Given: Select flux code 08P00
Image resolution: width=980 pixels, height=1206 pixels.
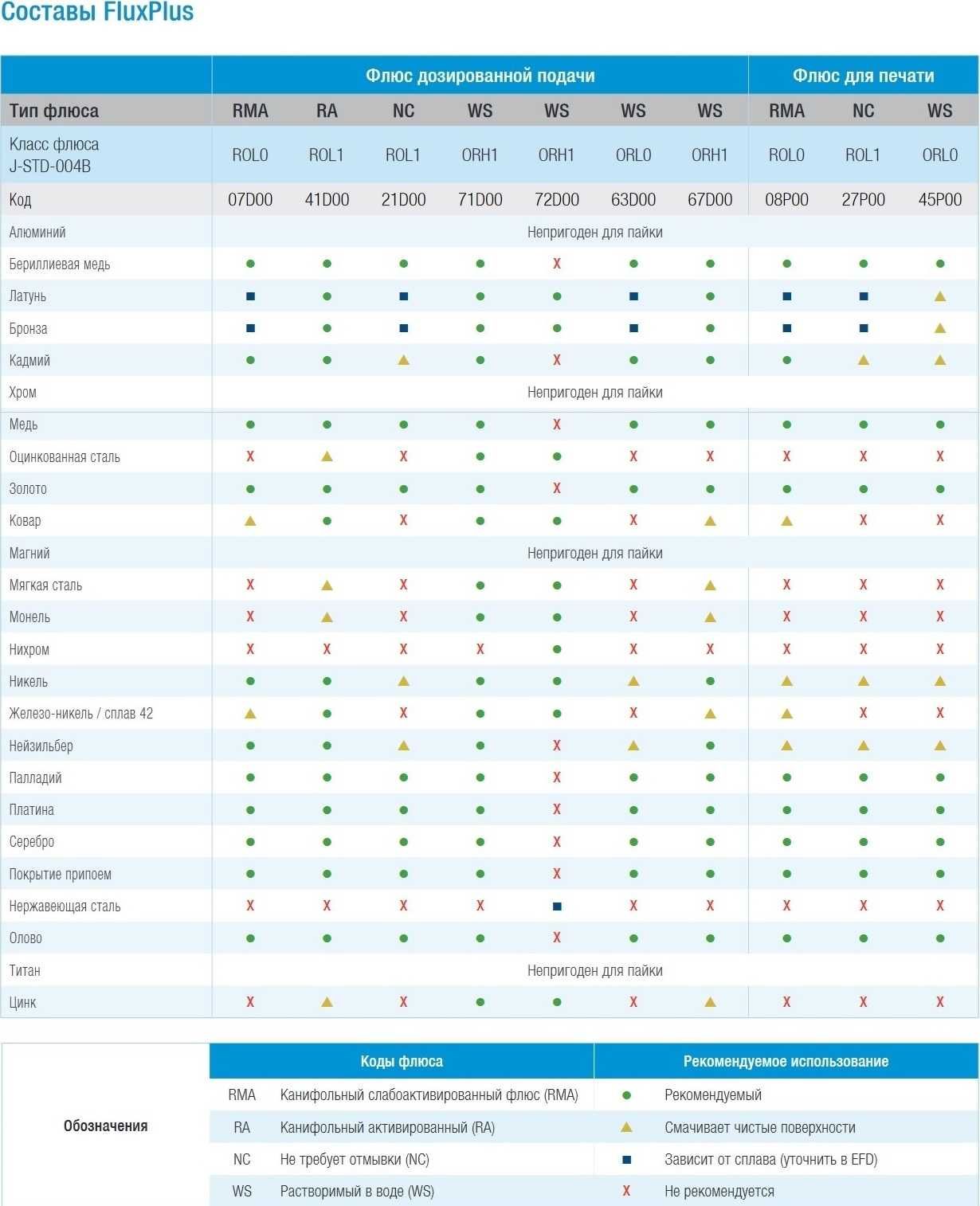Looking at the screenshot, I should (786, 200).
